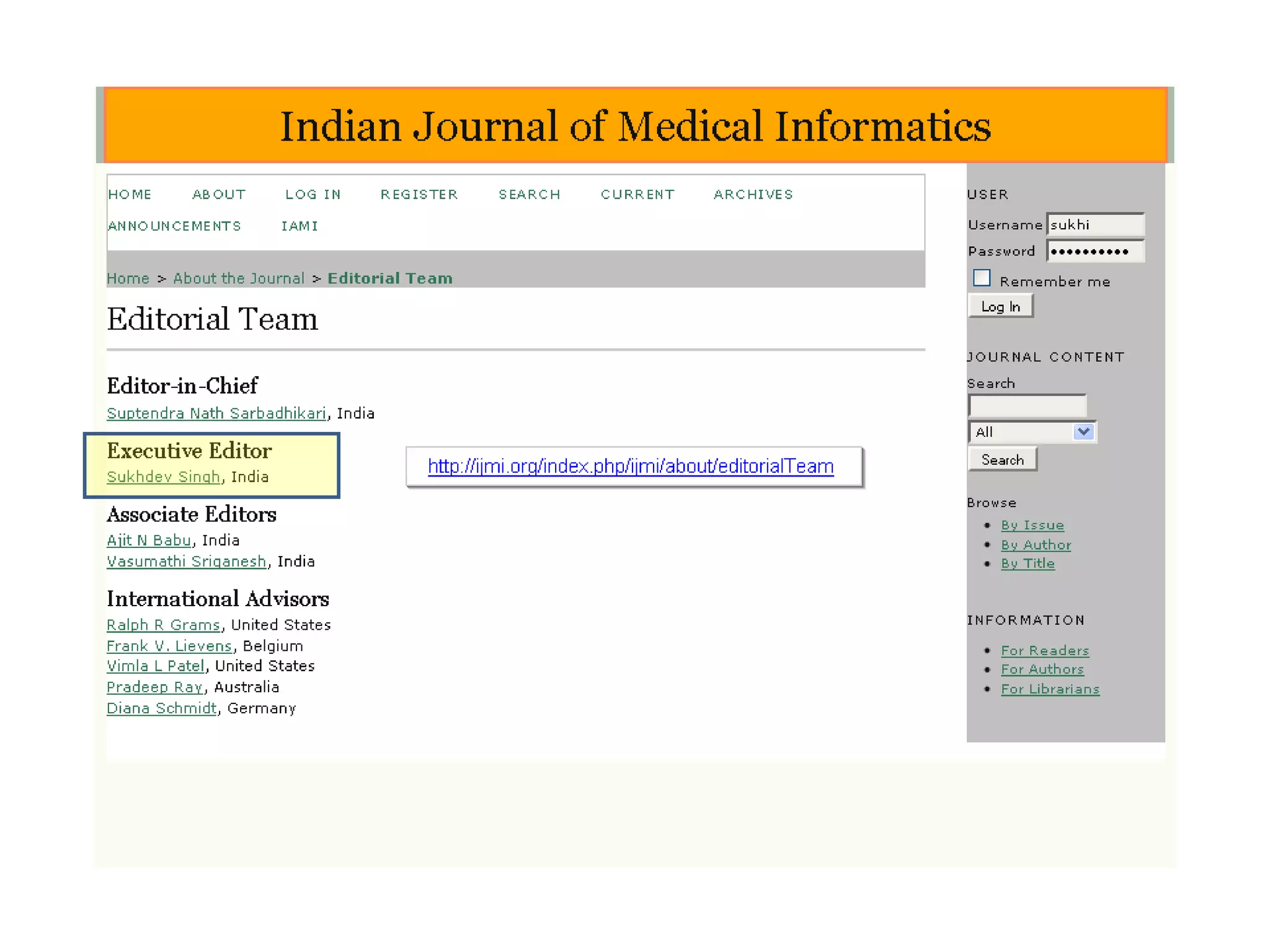Viewport: 1270px width, 952px height.
Task: Open the For Librarians information link
Action: pyautogui.click(x=1050, y=689)
